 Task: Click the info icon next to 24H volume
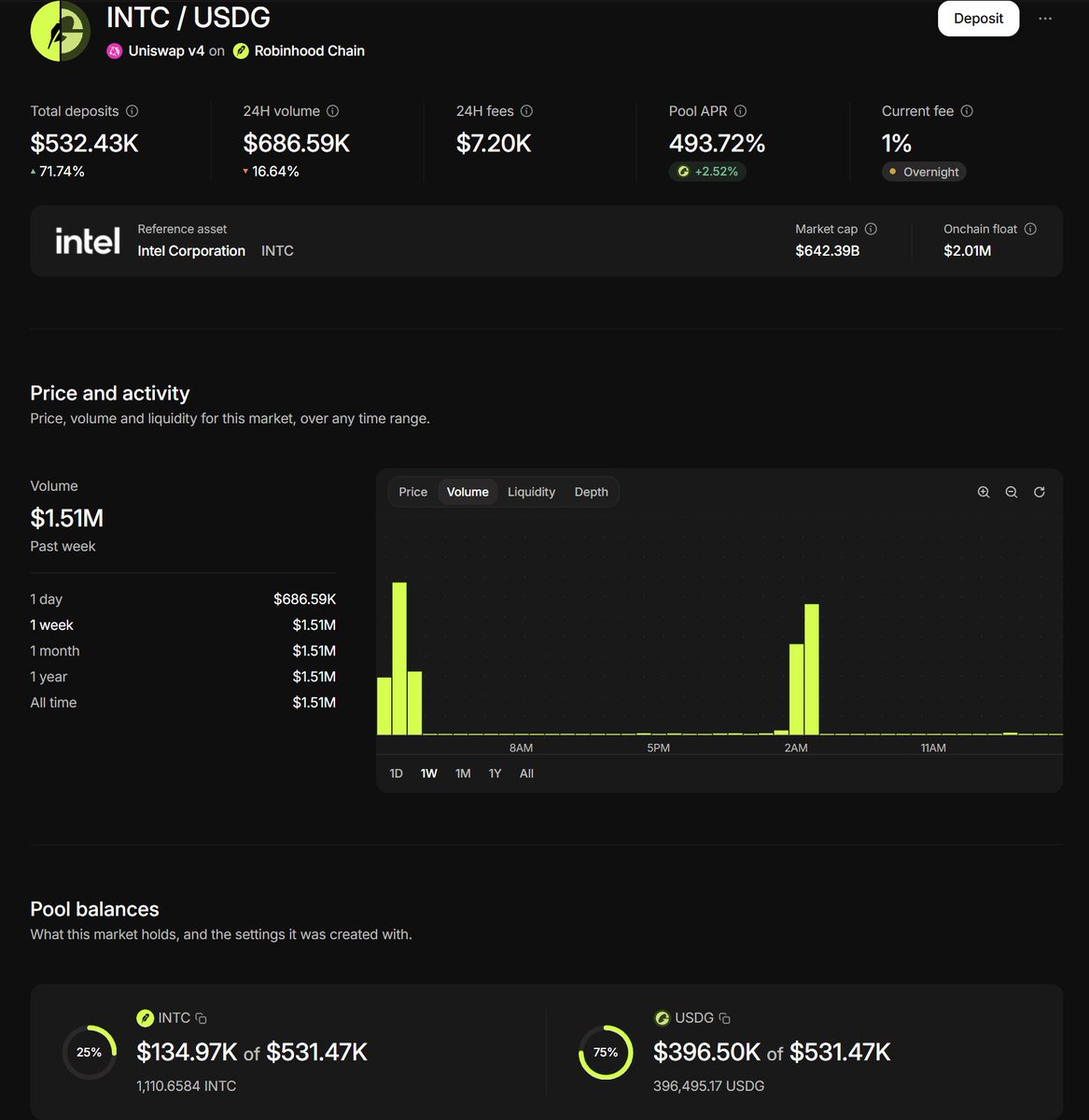point(332,111)
